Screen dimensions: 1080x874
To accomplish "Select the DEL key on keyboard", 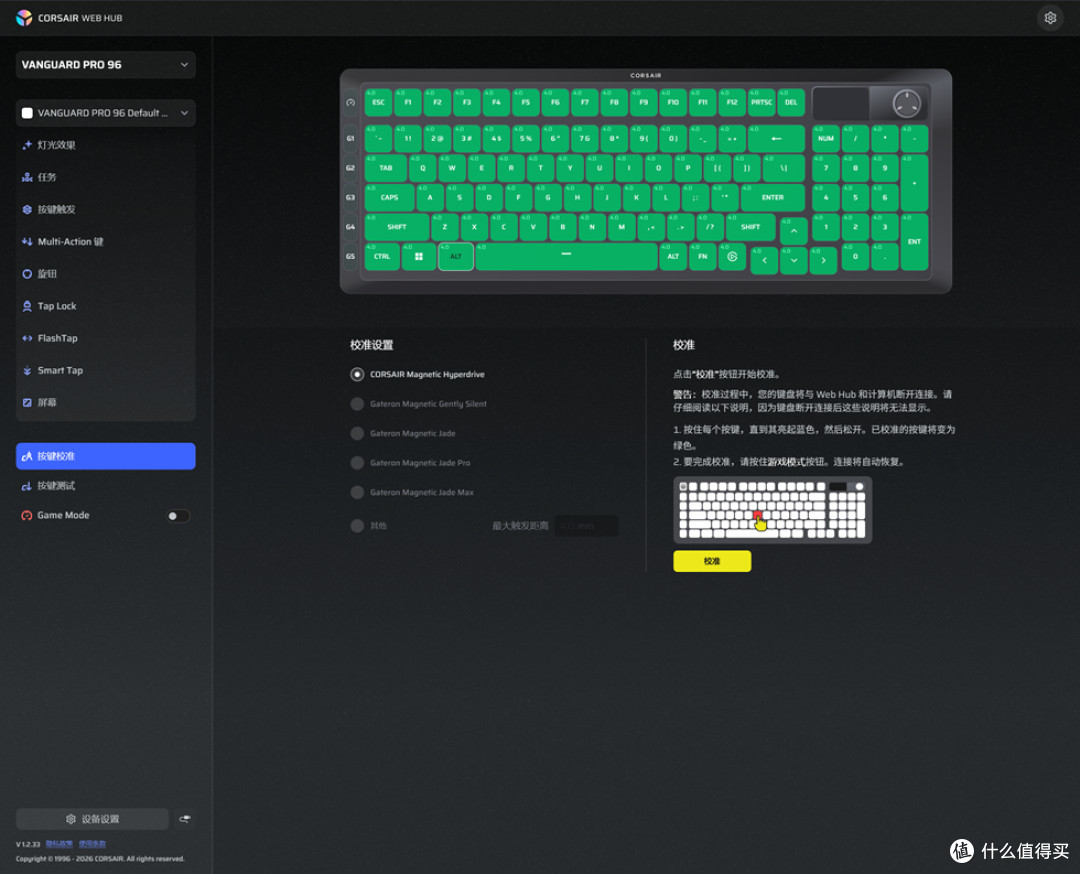I will coord(791,103).
